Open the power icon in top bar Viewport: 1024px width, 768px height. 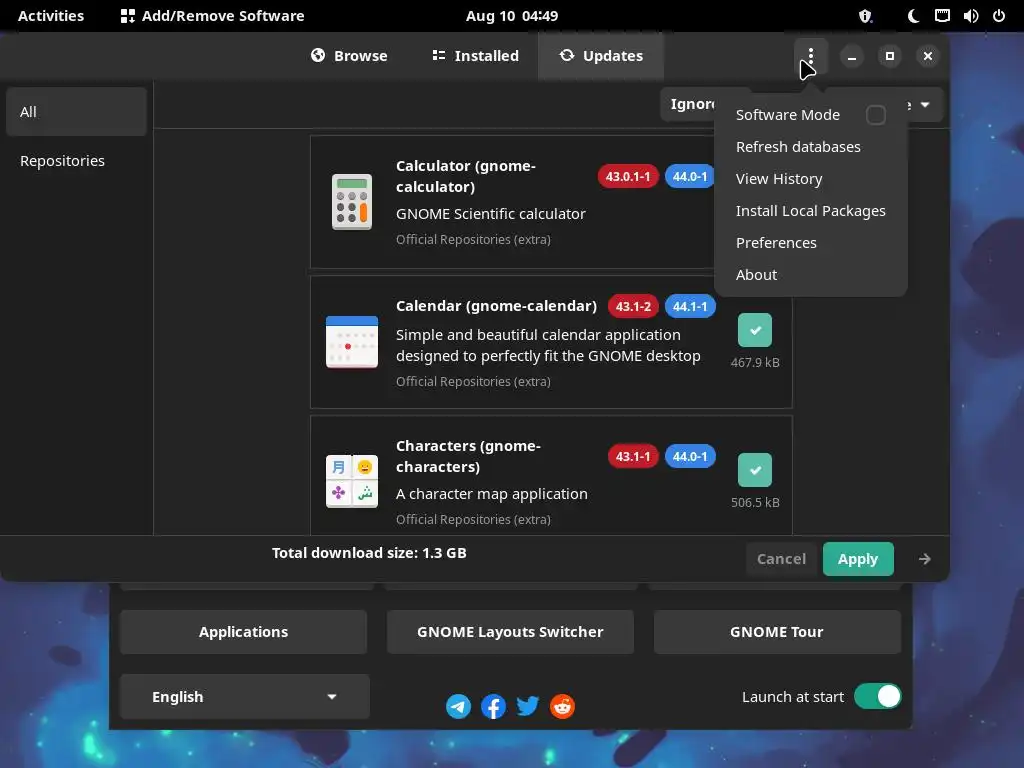(999, 16)
